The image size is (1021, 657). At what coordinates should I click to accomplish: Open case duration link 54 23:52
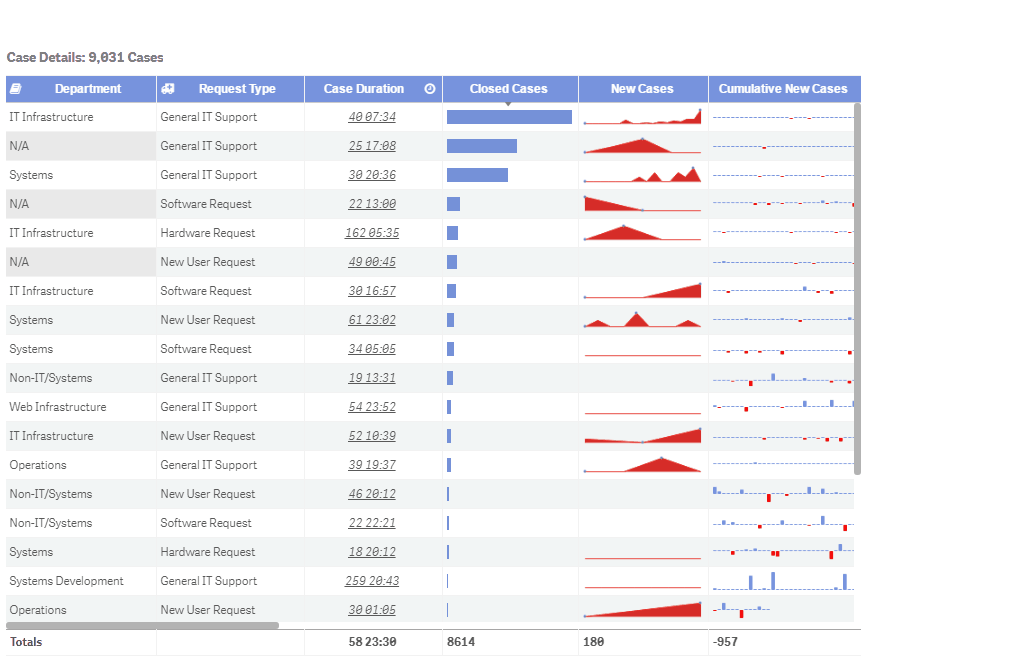pos(372,407)
